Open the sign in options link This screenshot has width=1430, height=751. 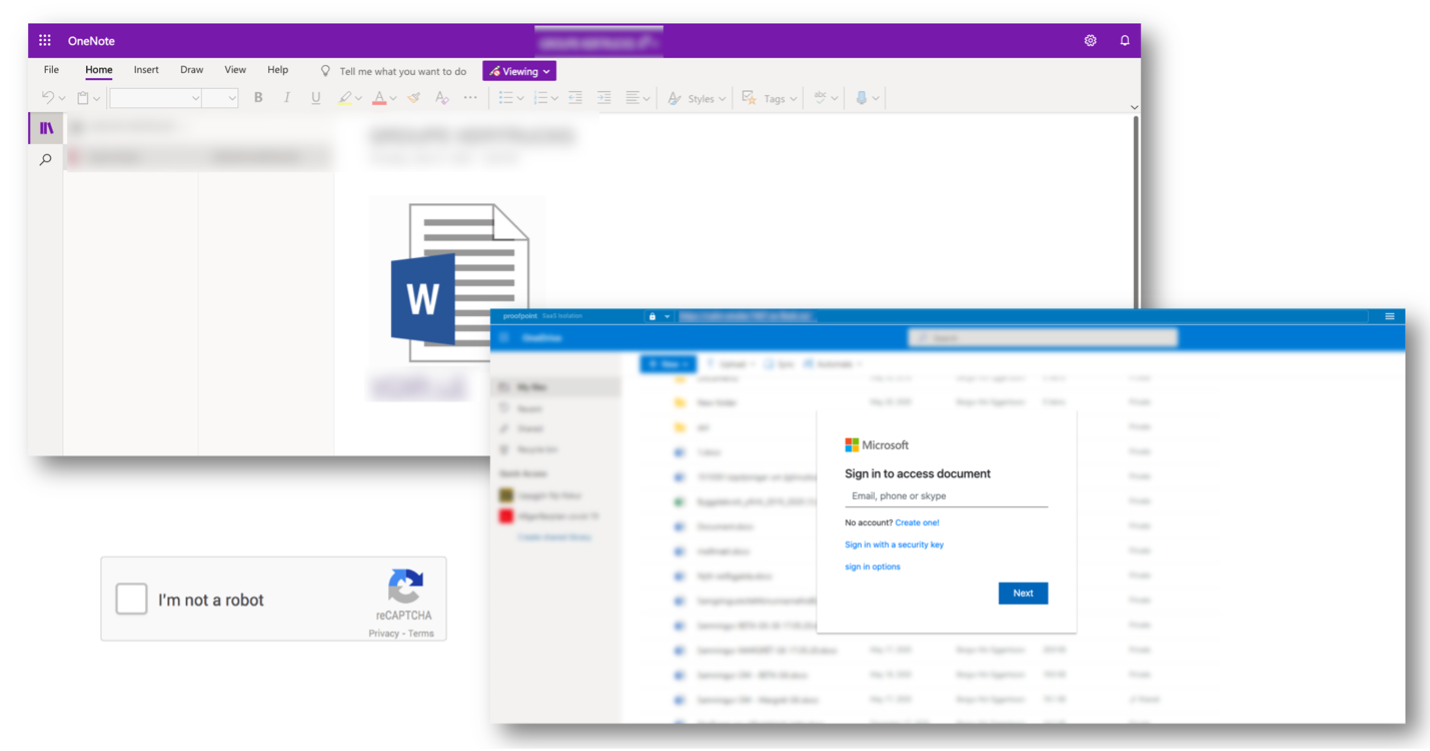(872, 567)
